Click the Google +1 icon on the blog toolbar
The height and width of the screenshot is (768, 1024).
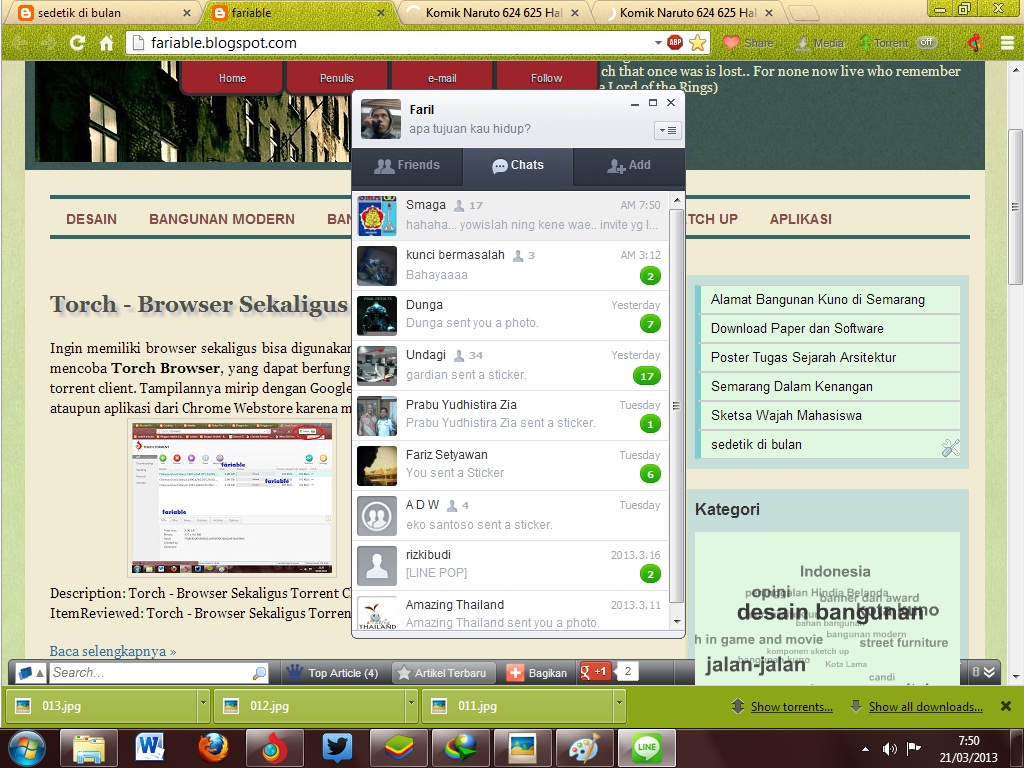coord(594,672)
